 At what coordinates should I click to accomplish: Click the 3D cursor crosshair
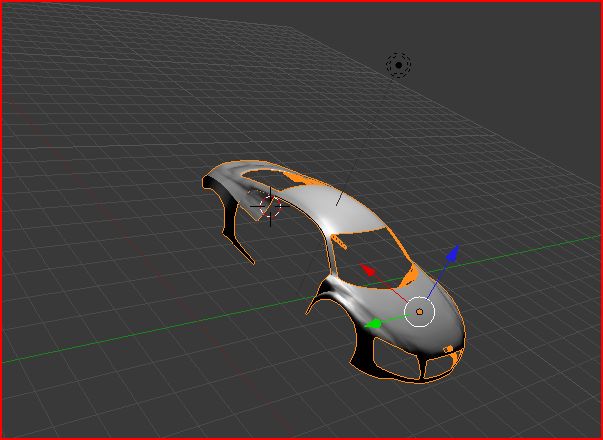pyautogui.click(x=270, y=206)
